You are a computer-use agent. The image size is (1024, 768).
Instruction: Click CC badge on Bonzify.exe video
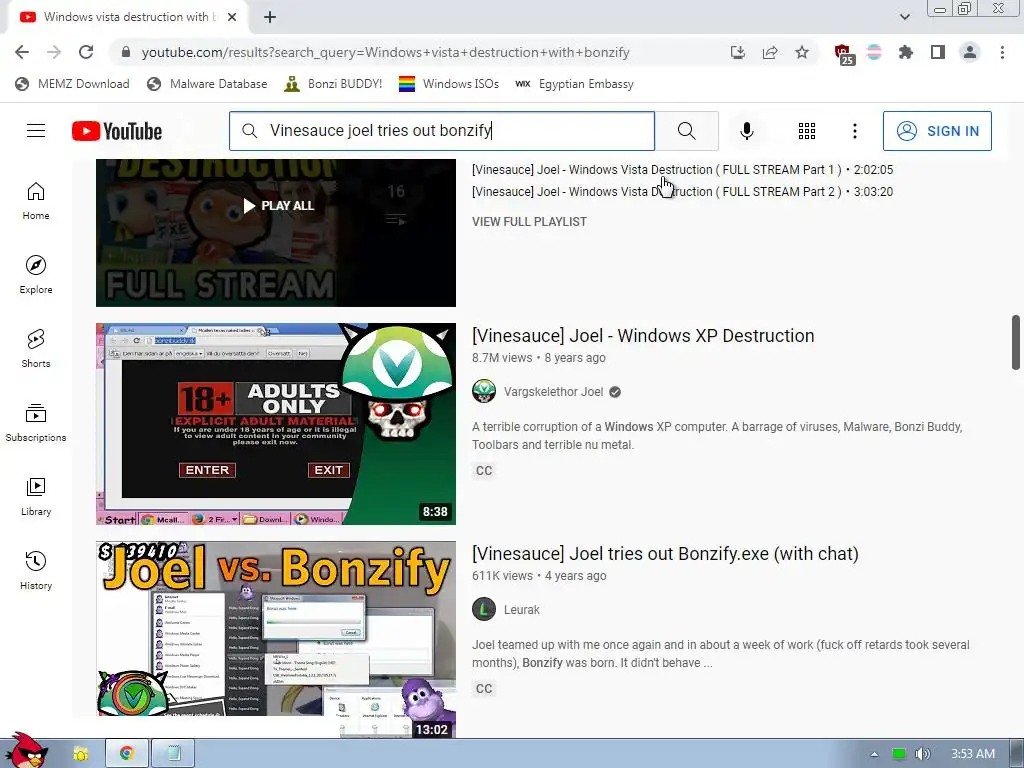click(x=484, y=688)
